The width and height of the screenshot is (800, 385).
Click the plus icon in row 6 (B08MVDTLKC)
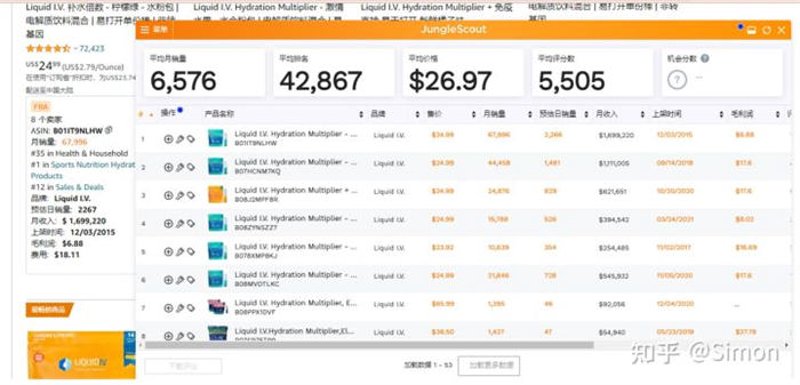point(168,279)
